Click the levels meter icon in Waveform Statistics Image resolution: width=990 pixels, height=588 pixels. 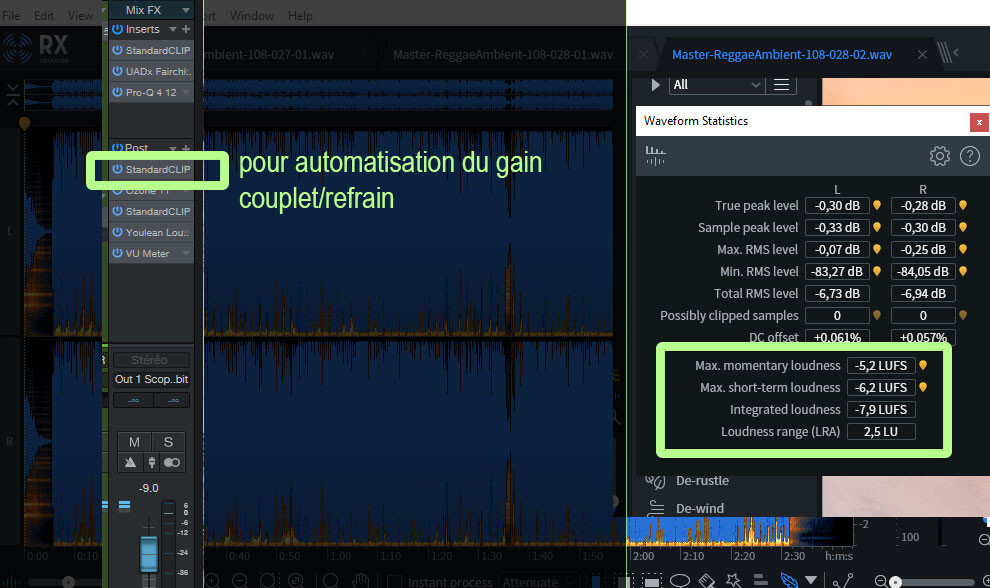click(655, 155)
